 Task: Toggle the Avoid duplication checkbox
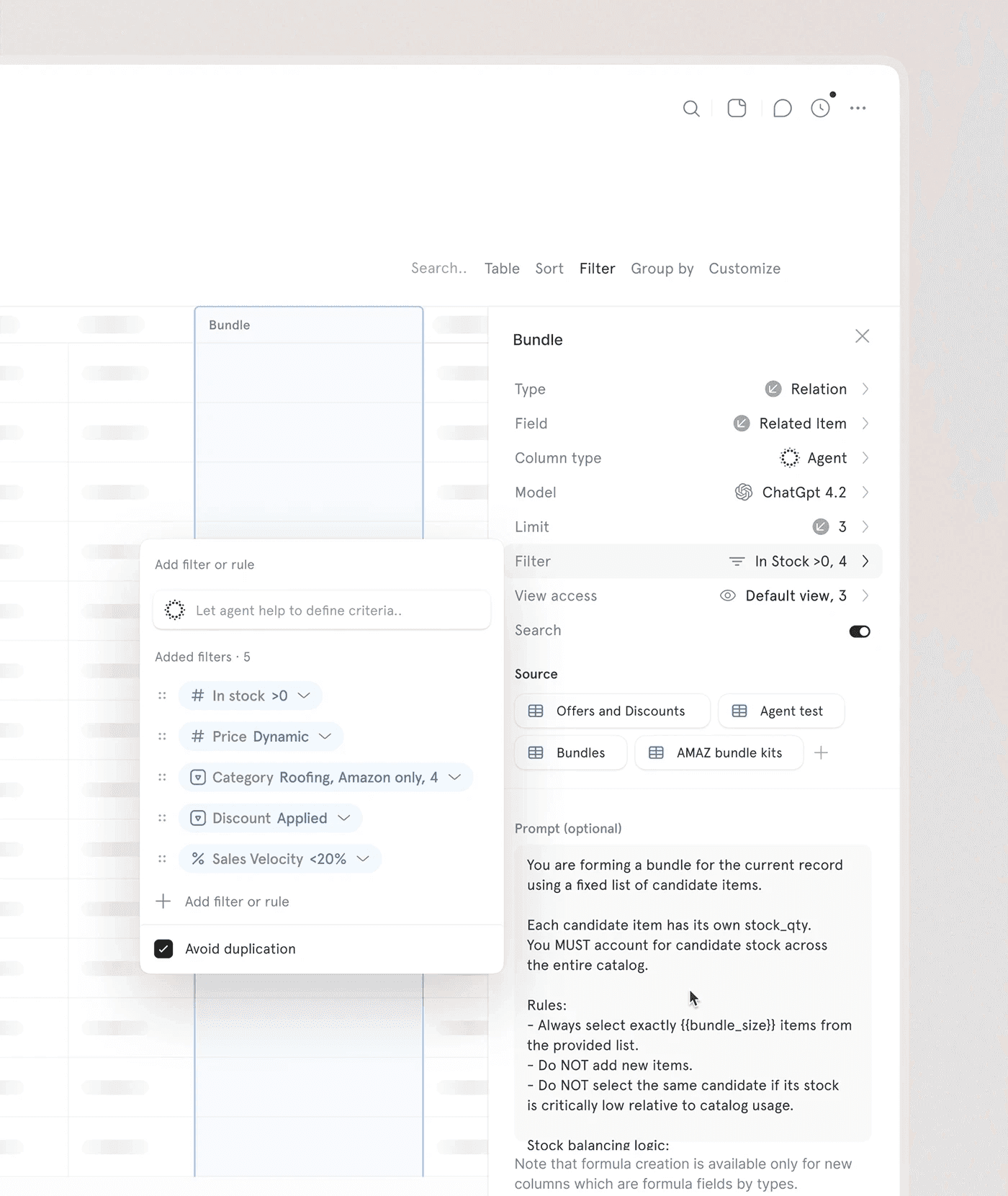click(163, 948)
